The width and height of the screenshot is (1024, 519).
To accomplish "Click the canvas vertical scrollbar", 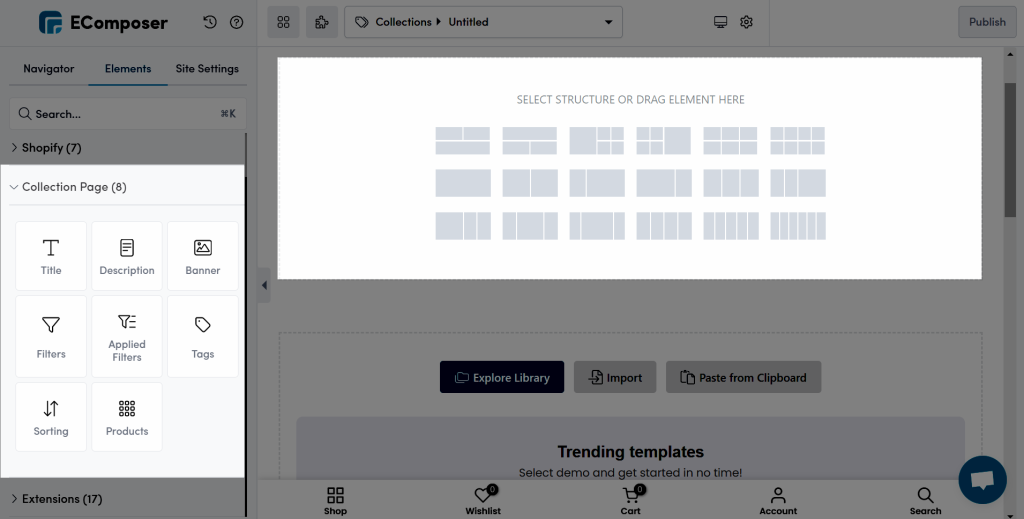I will [x=1010, y=150].
